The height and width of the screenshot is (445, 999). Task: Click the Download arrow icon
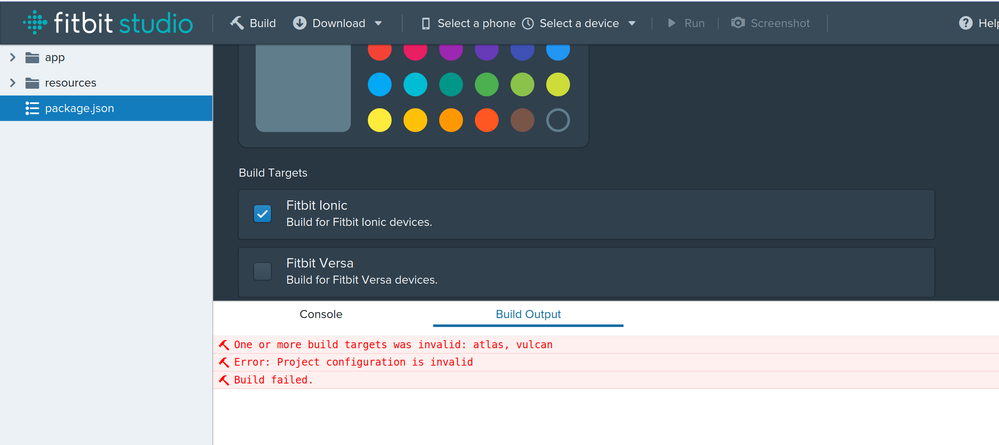pyautogui.click(x=300, y=23)
